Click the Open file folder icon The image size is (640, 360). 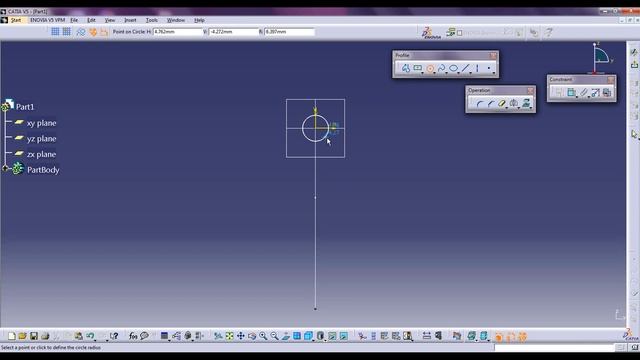22,336
